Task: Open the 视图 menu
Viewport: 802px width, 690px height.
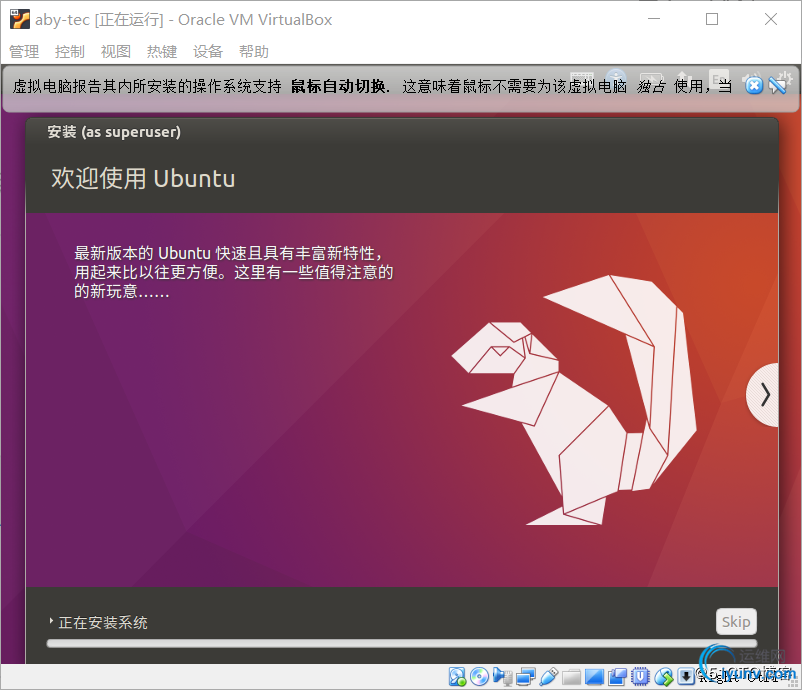Action: coord(116,52)
